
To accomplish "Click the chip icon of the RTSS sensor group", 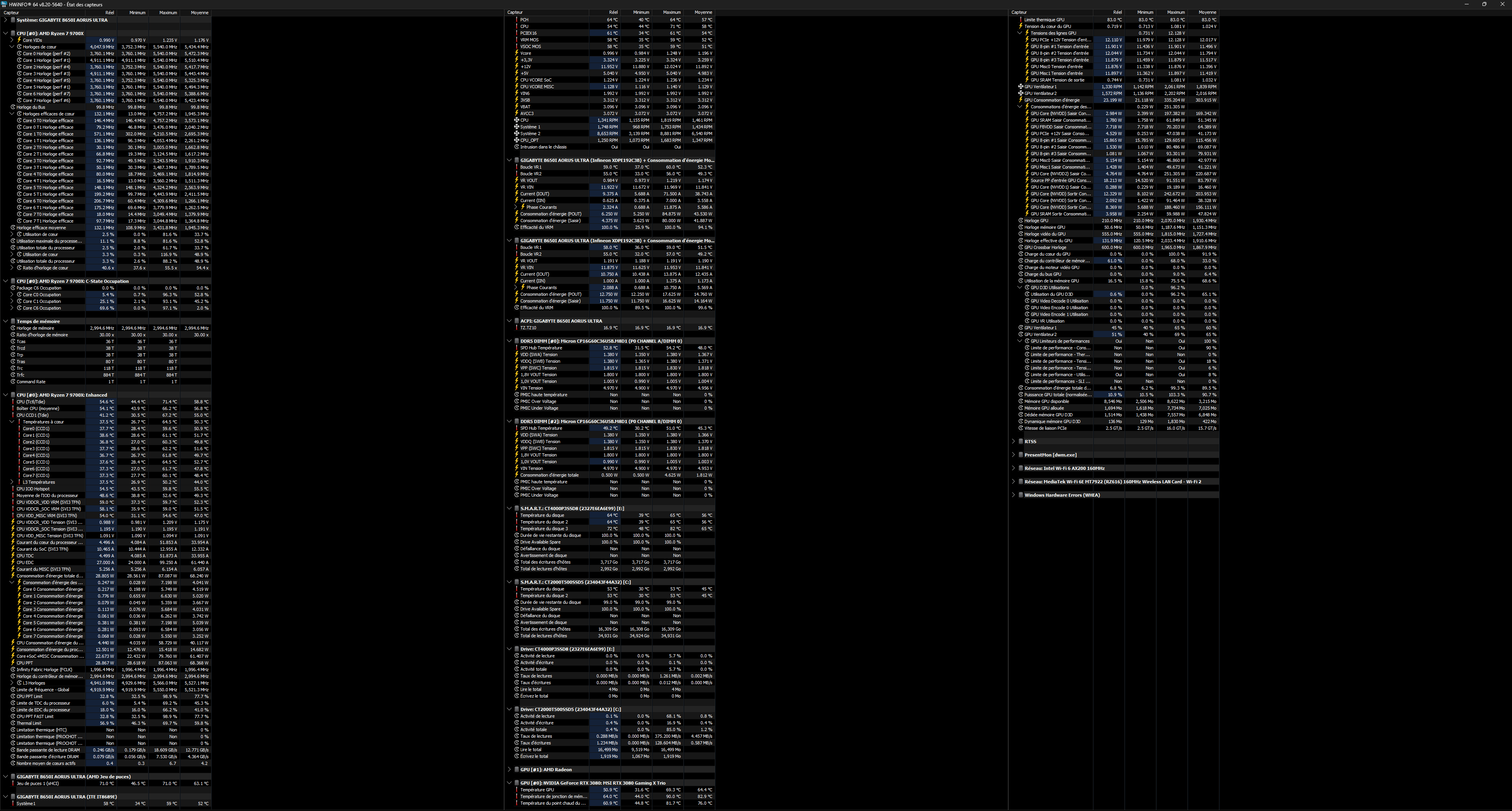I will (x=1021, y=441).
